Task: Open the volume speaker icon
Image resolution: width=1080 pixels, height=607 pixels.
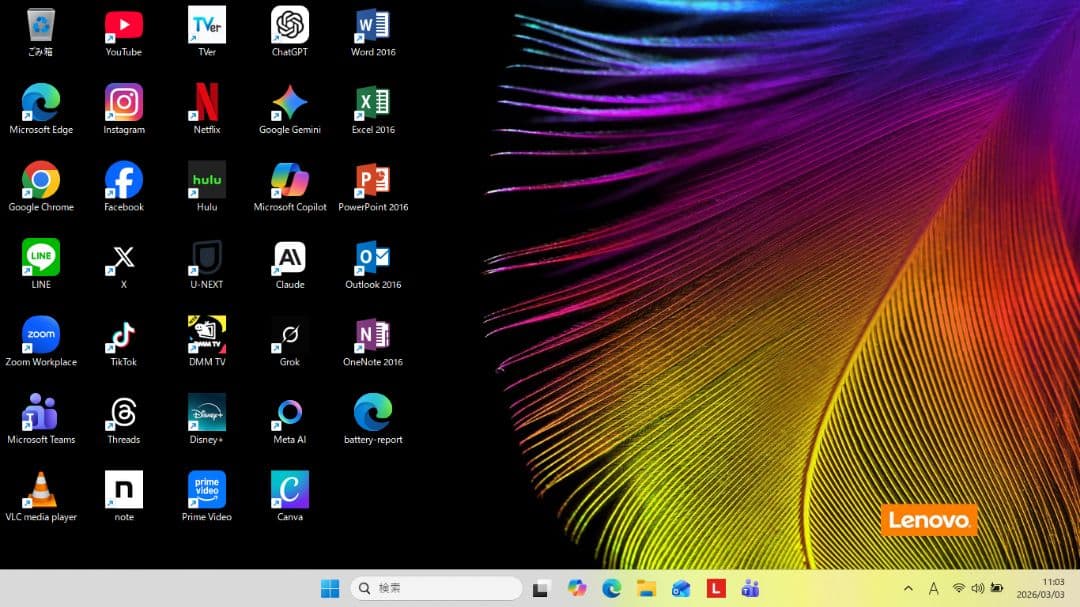Action: (977, 588)
